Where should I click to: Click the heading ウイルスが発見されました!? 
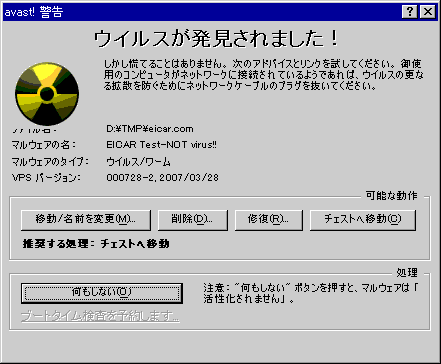[216, 38]
